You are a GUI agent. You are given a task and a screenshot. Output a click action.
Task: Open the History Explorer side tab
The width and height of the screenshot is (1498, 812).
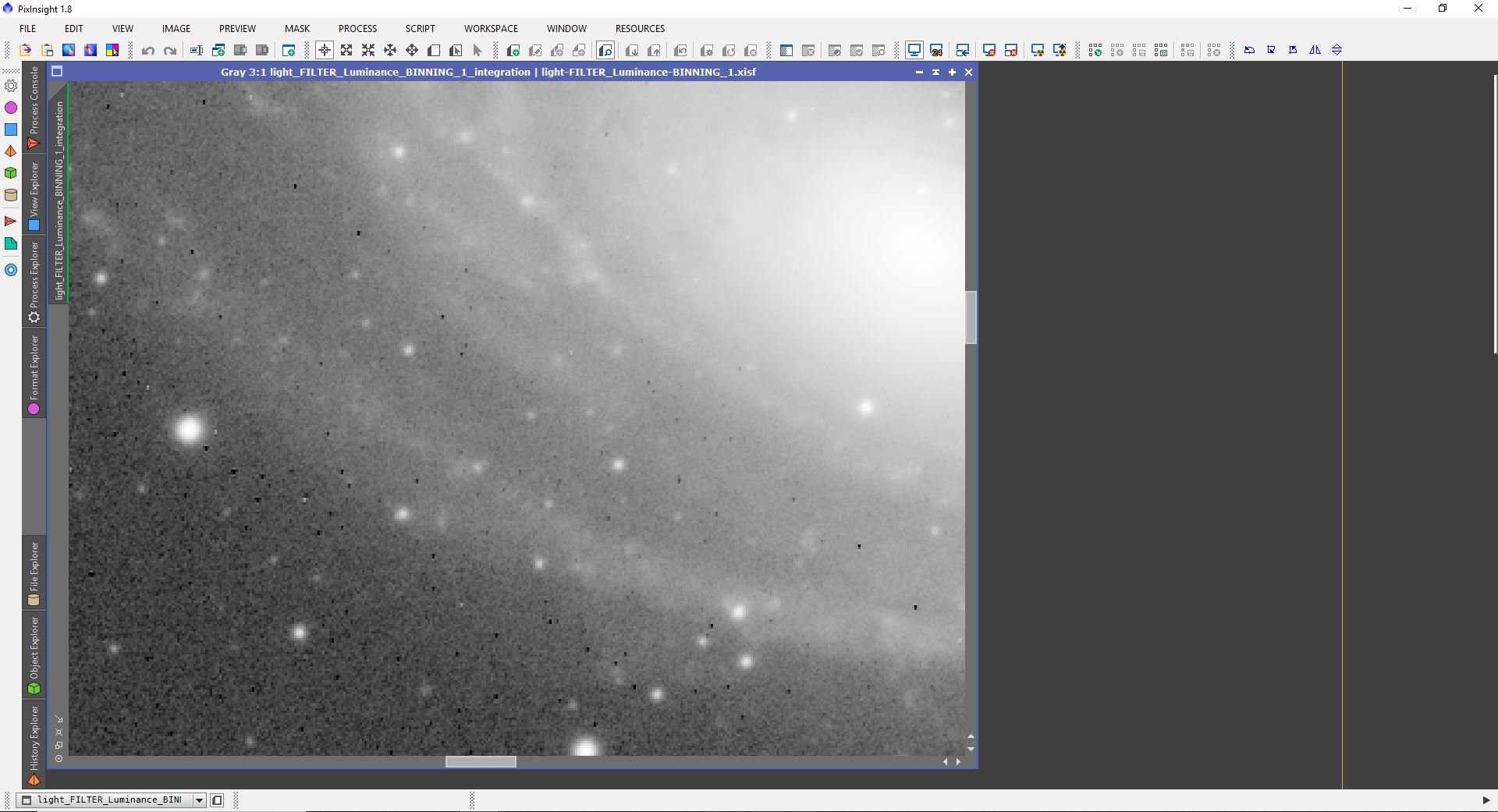[x=34, y=745]
